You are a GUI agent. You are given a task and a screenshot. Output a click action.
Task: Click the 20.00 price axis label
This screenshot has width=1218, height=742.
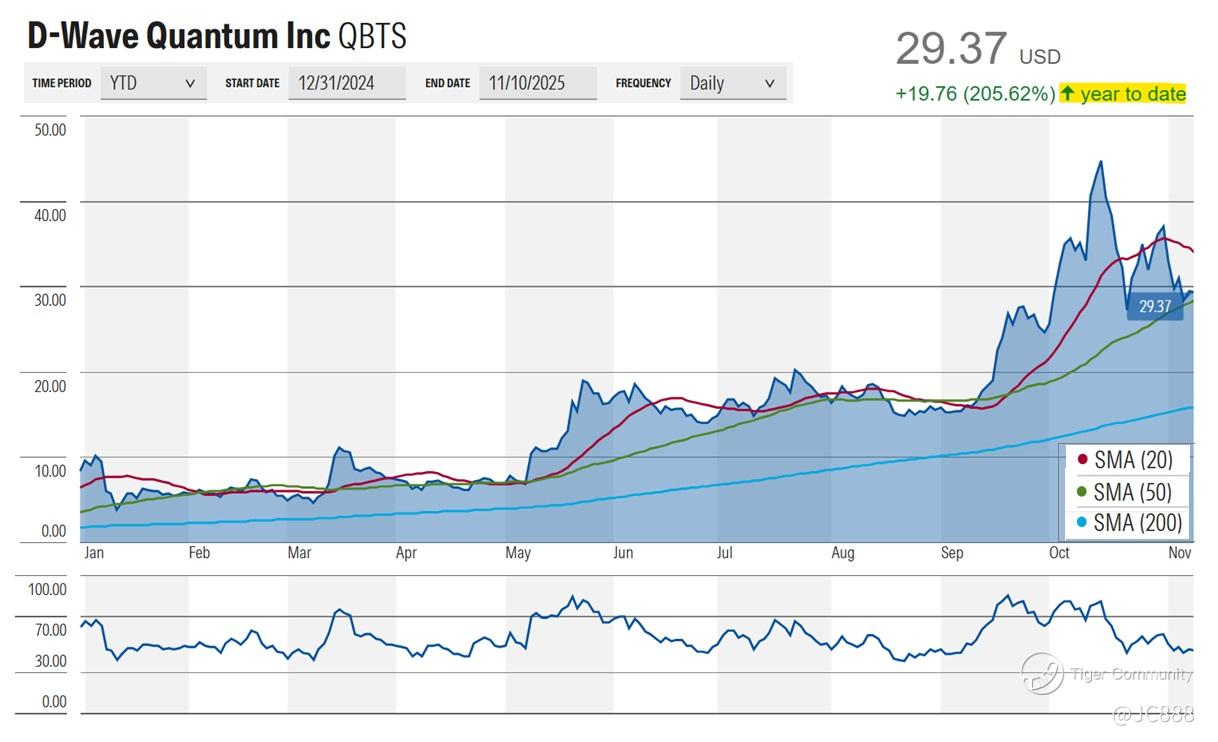point(50,386)
